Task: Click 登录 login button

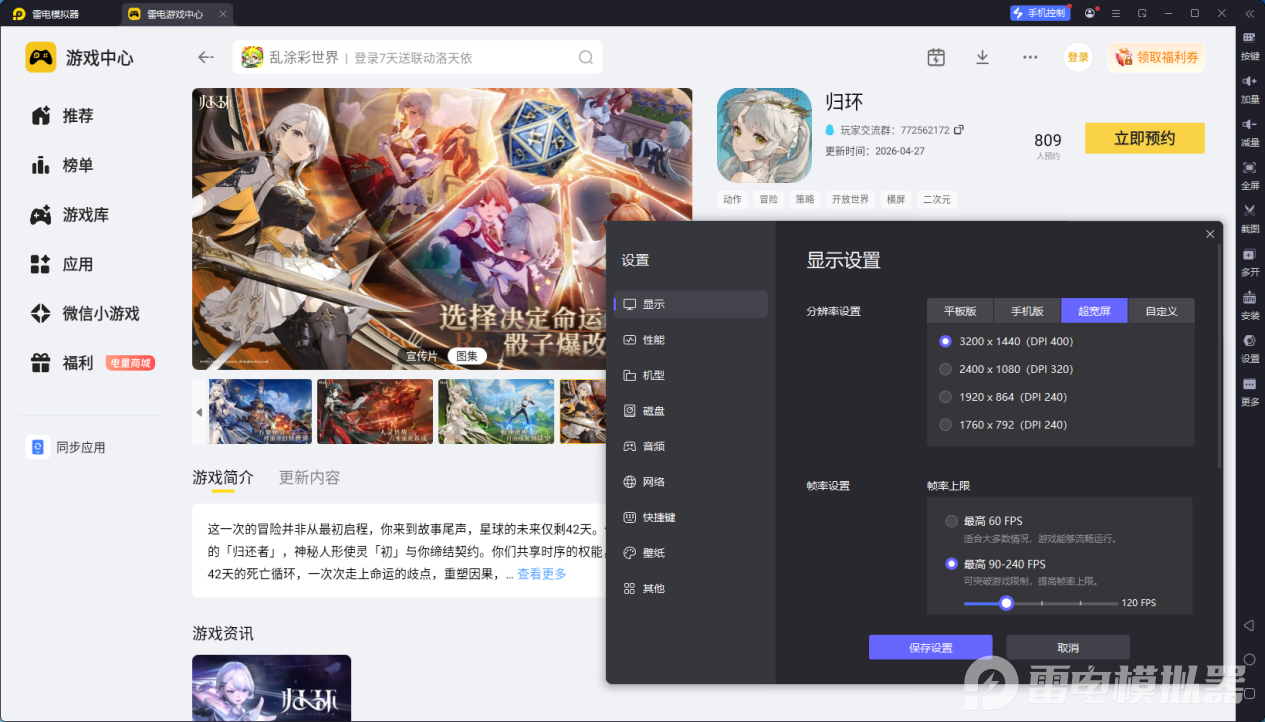Action: 1078,57
